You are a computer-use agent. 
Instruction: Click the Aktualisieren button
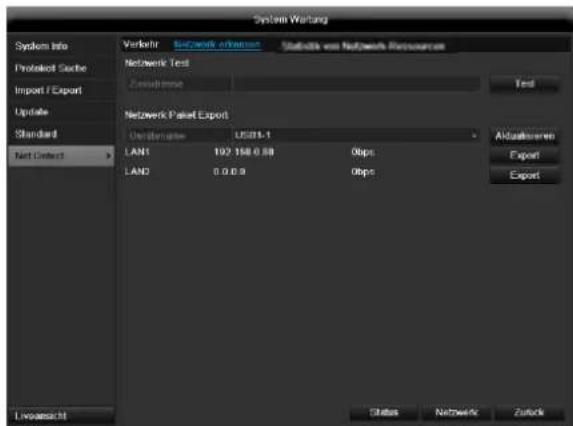point(524,136)
